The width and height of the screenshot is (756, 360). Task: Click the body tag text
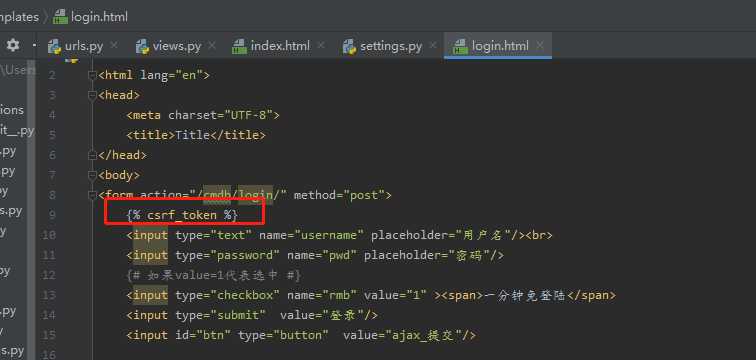119,175
